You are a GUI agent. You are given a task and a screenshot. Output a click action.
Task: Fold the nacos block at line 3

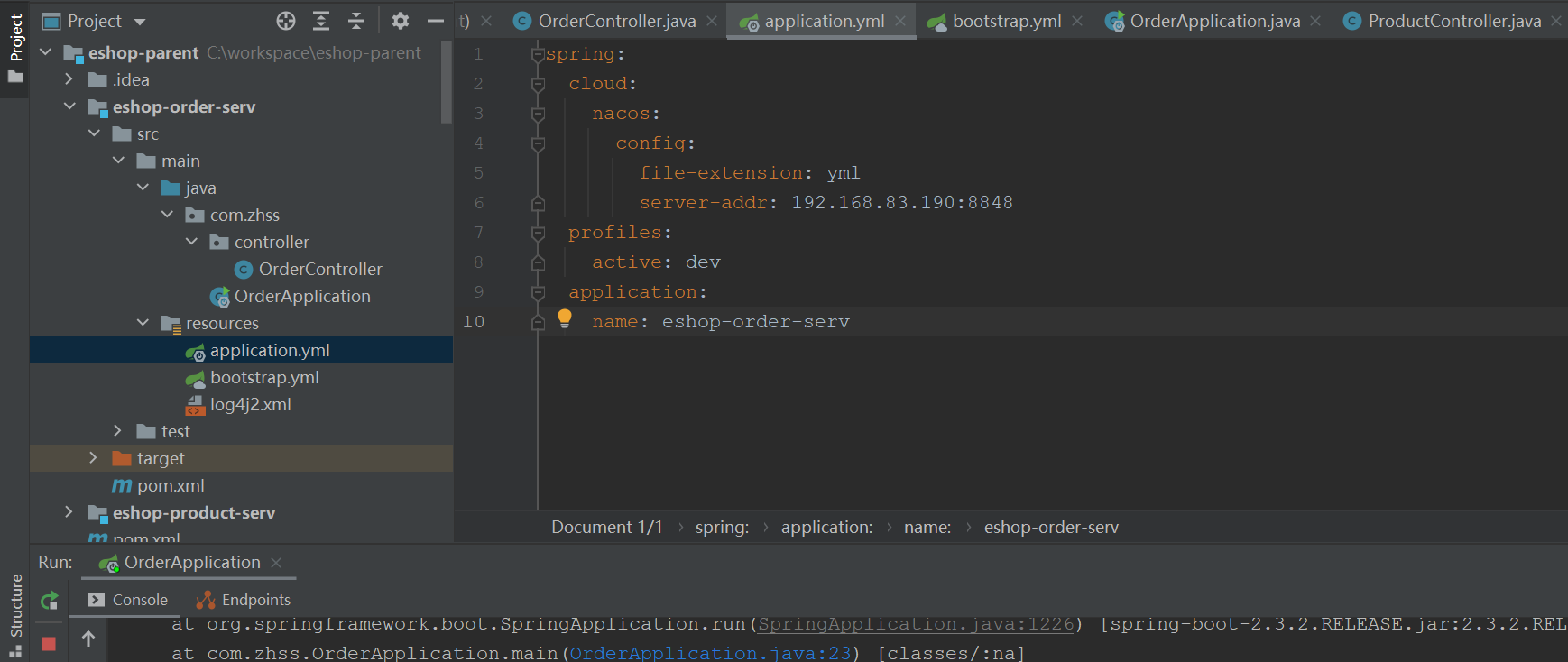(538, 114)
